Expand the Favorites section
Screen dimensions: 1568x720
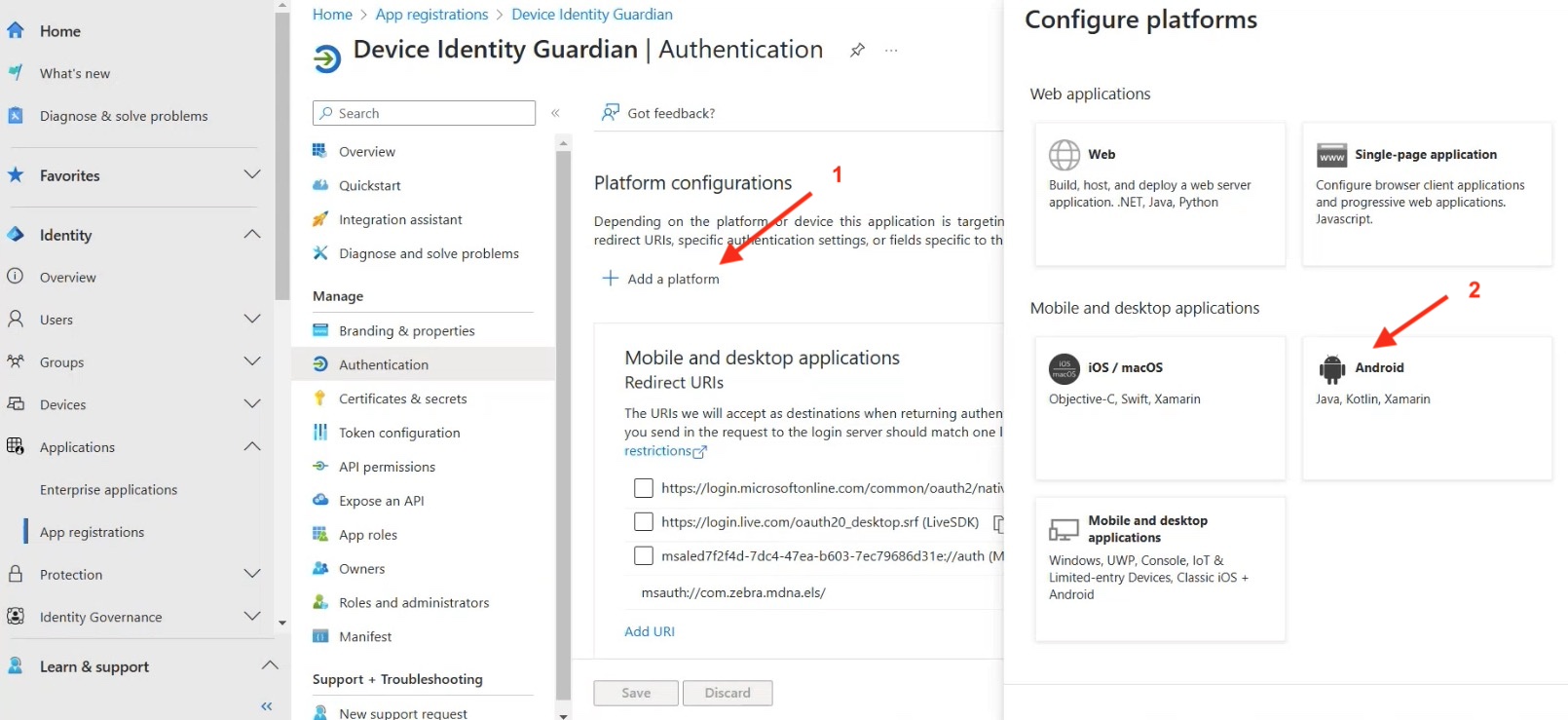(252, 175)
